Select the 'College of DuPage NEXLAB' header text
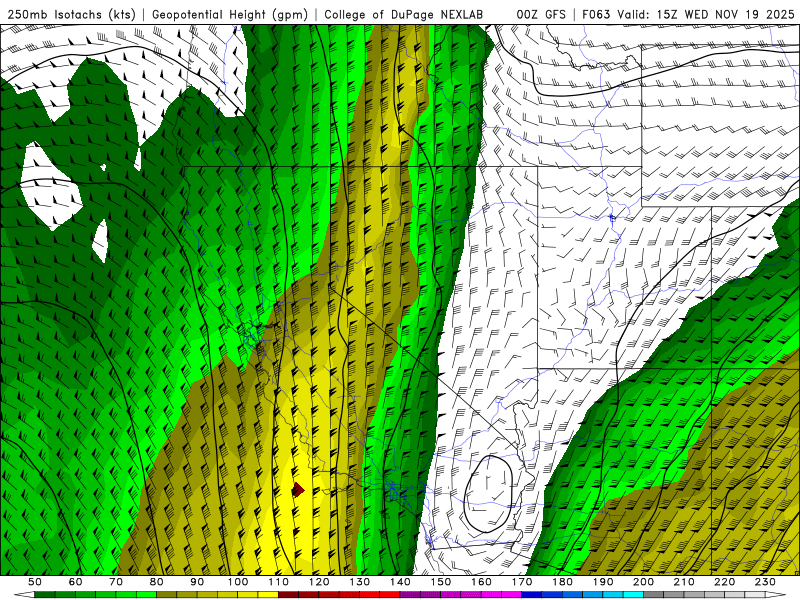Viewport: 800px width, 600px height. 404,15
